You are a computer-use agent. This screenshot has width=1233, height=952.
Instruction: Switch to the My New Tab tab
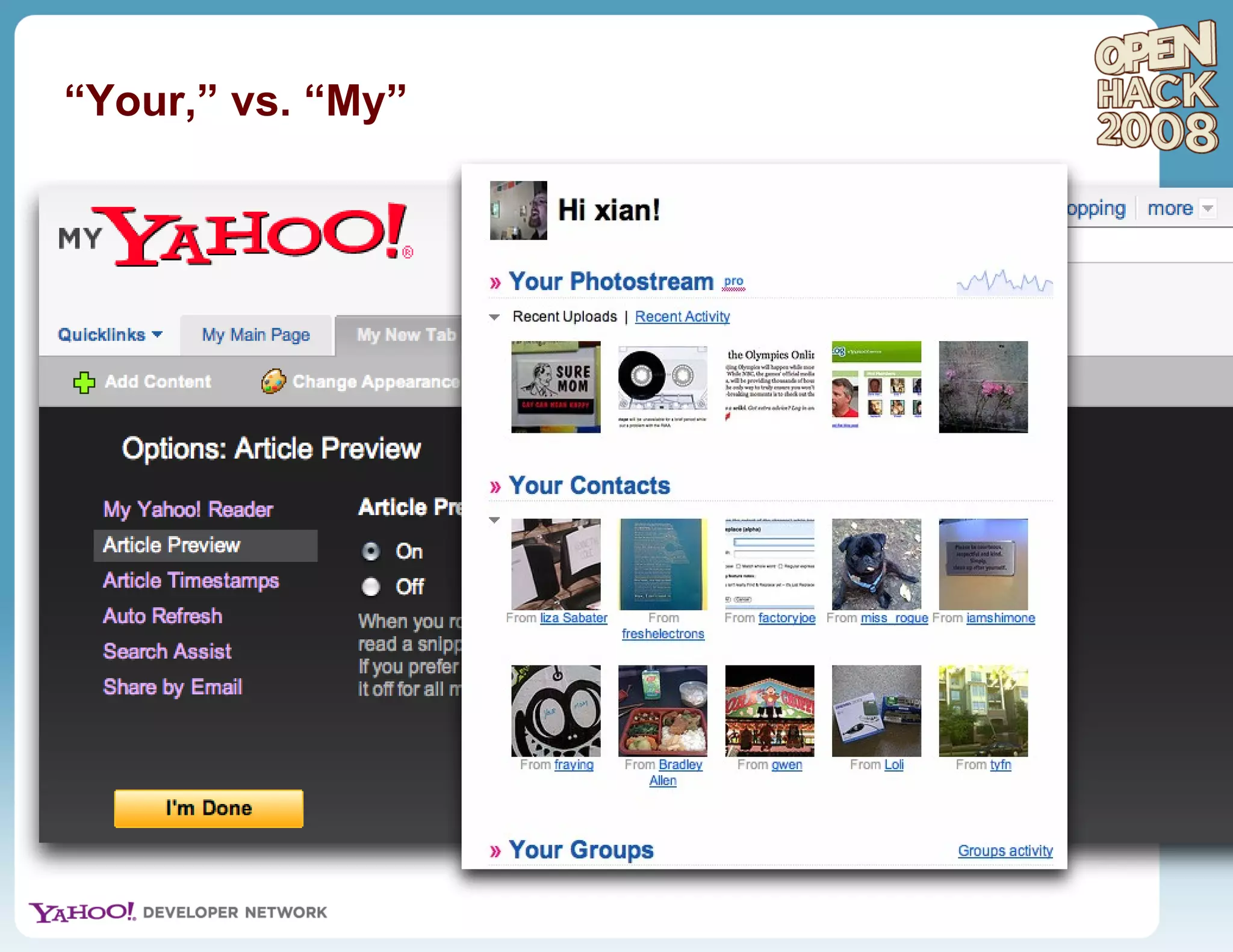tap(400, 335)
